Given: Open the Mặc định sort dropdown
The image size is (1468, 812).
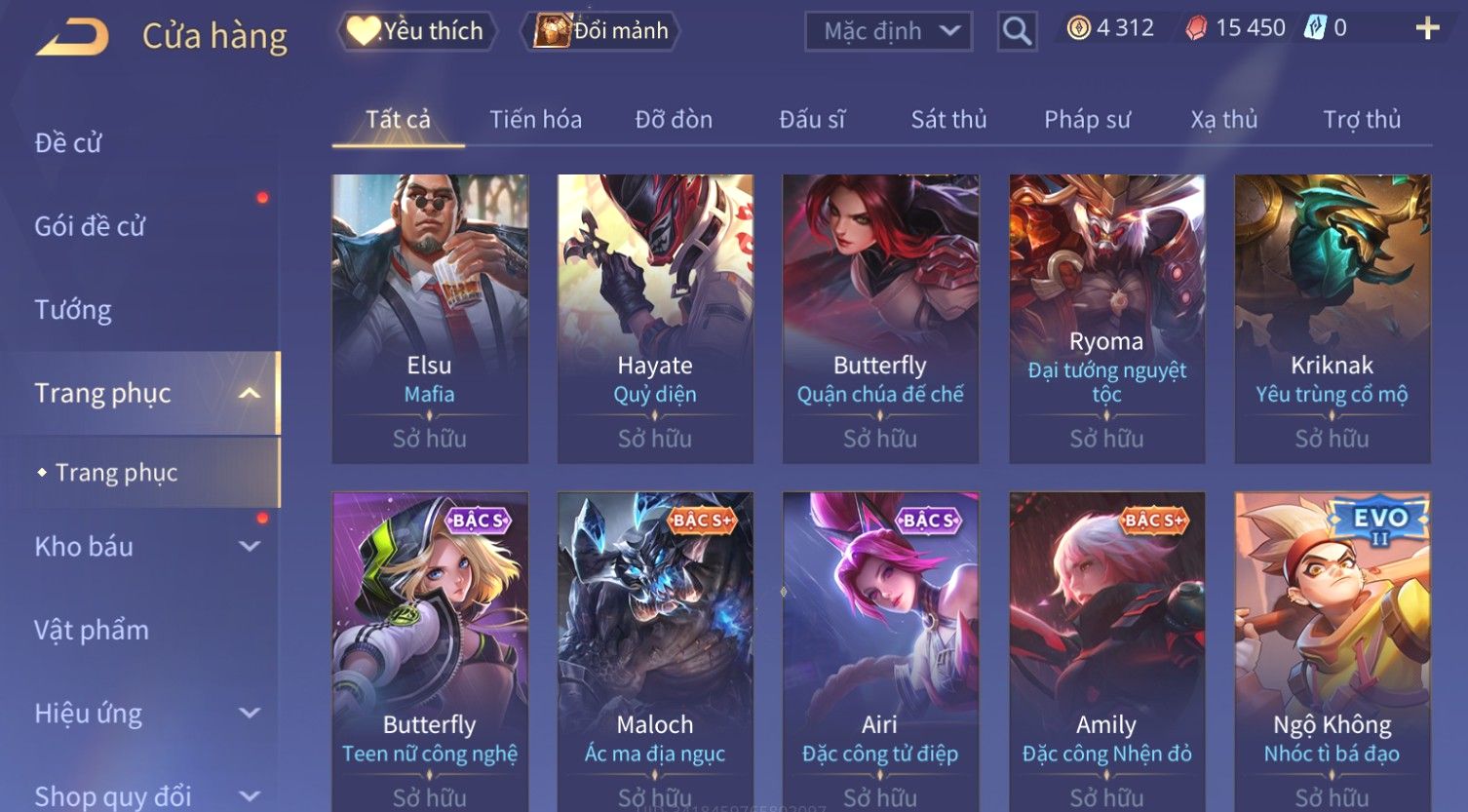Looking at the screenshot, I should click(889, 31).
